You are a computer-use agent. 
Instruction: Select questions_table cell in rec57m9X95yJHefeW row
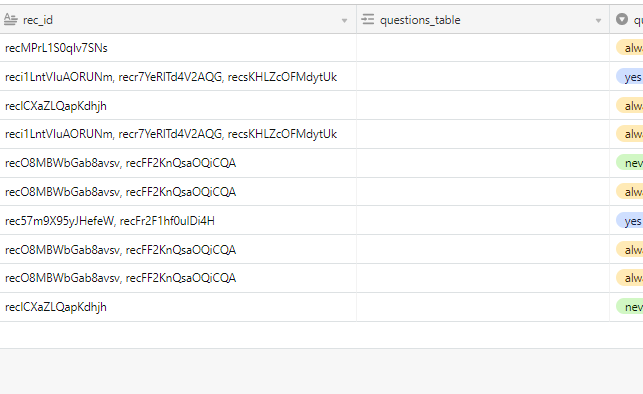(483, 221)
